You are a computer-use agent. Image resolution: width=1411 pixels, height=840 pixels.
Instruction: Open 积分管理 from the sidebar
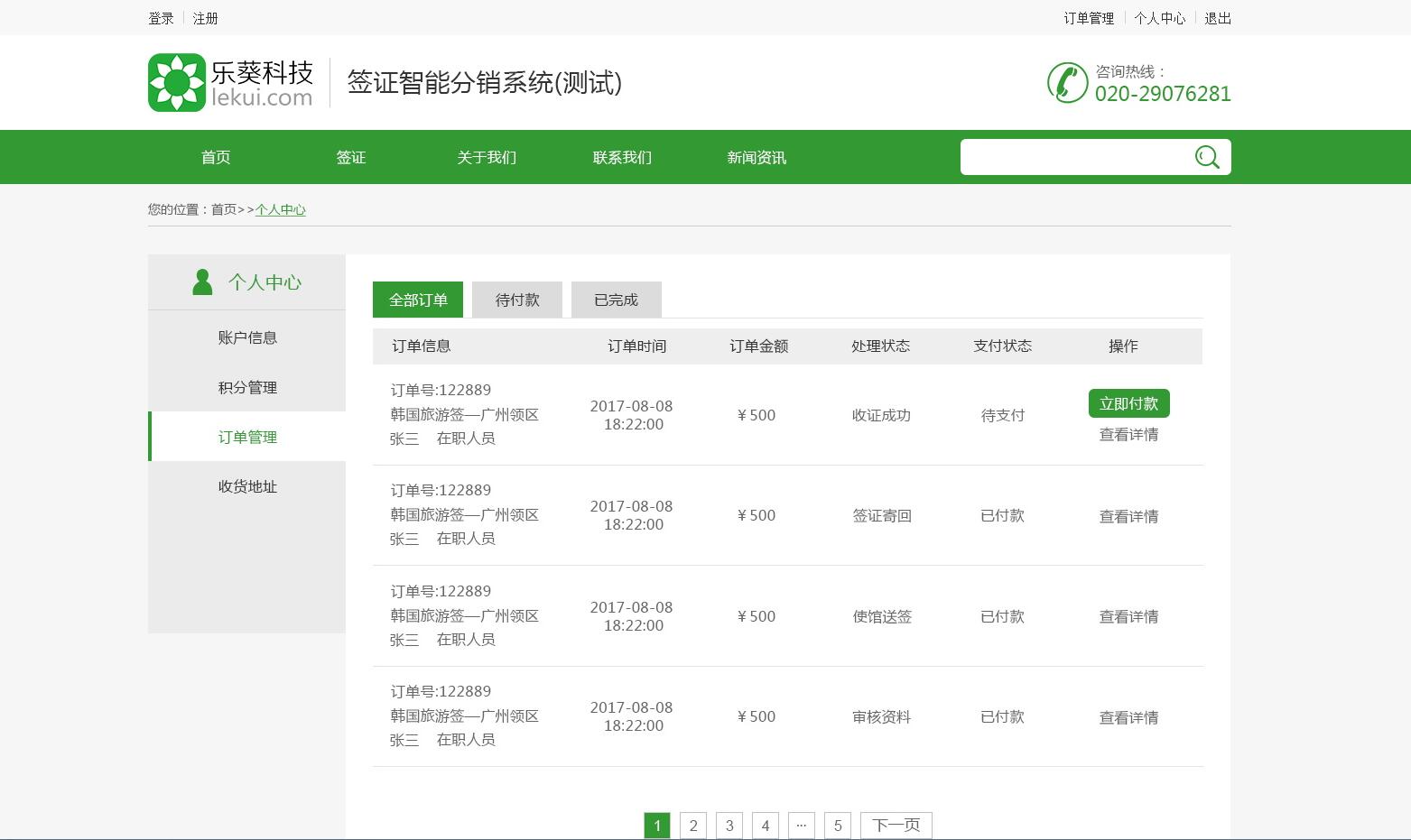coord(246,386)
